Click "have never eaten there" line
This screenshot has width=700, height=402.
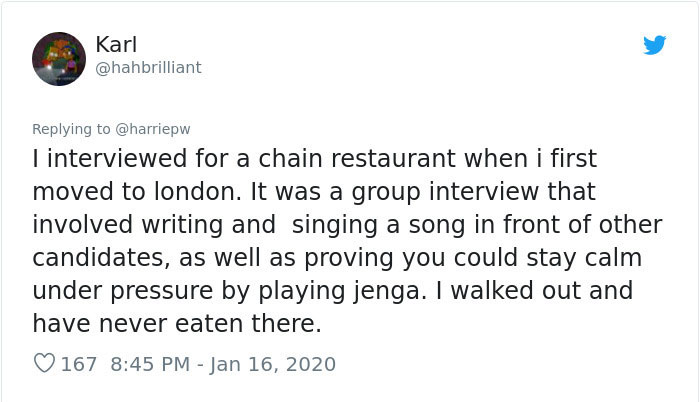(176, 324)
